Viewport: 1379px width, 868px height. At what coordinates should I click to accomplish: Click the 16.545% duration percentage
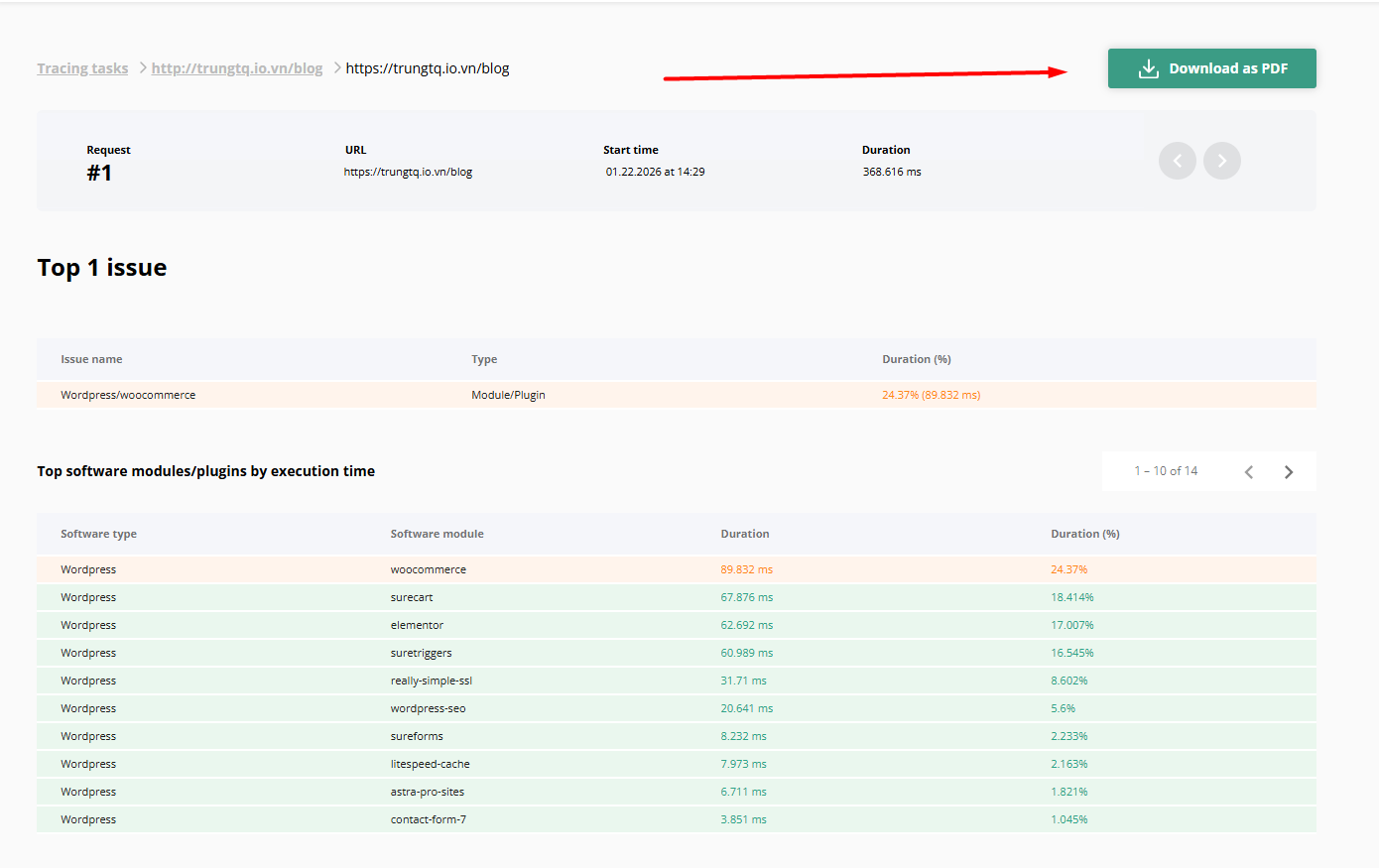tap(1072, 653)
